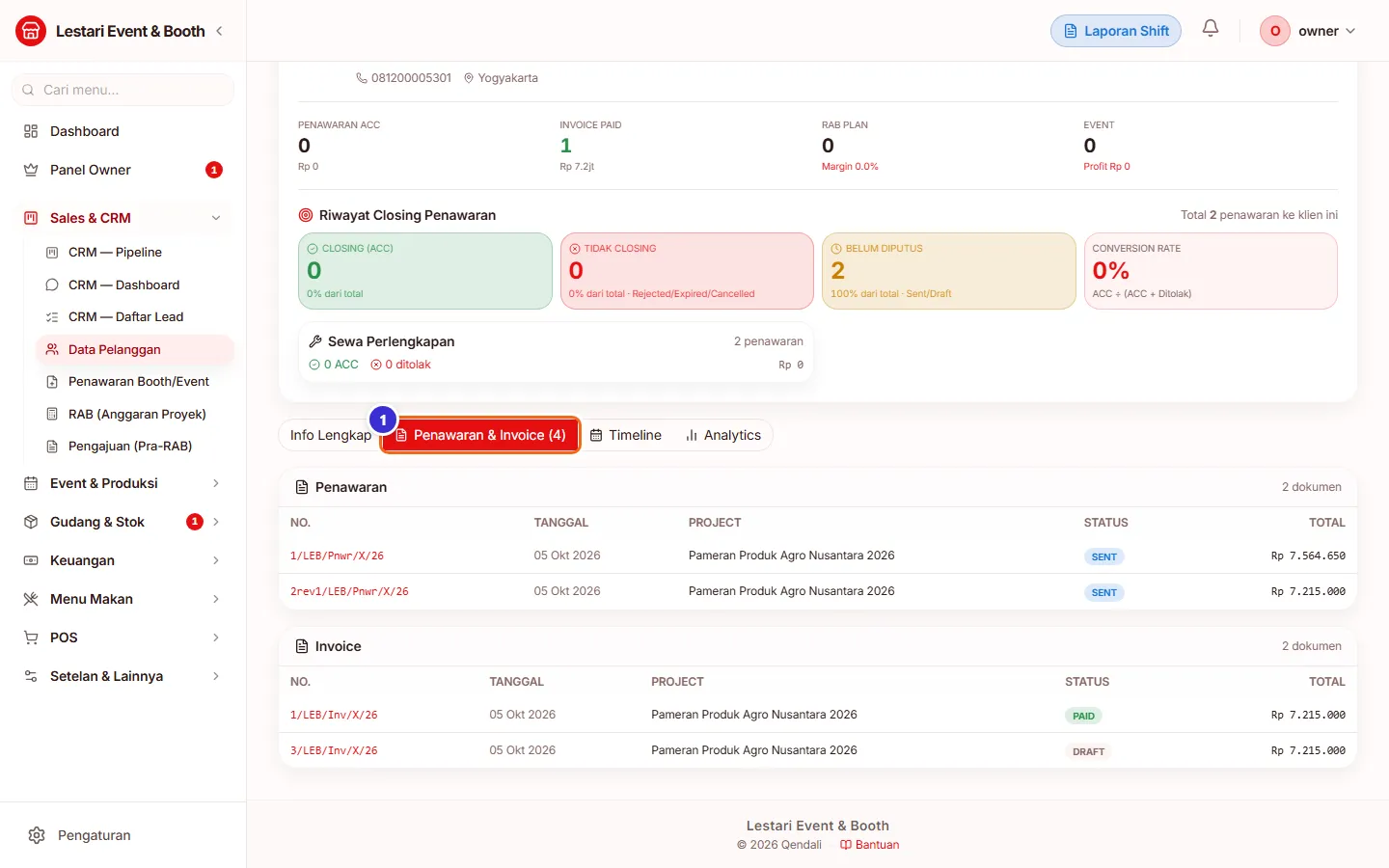Click the phone number 081200005301
This screenshot has width=1389, height=868.
tap(411, 78)
